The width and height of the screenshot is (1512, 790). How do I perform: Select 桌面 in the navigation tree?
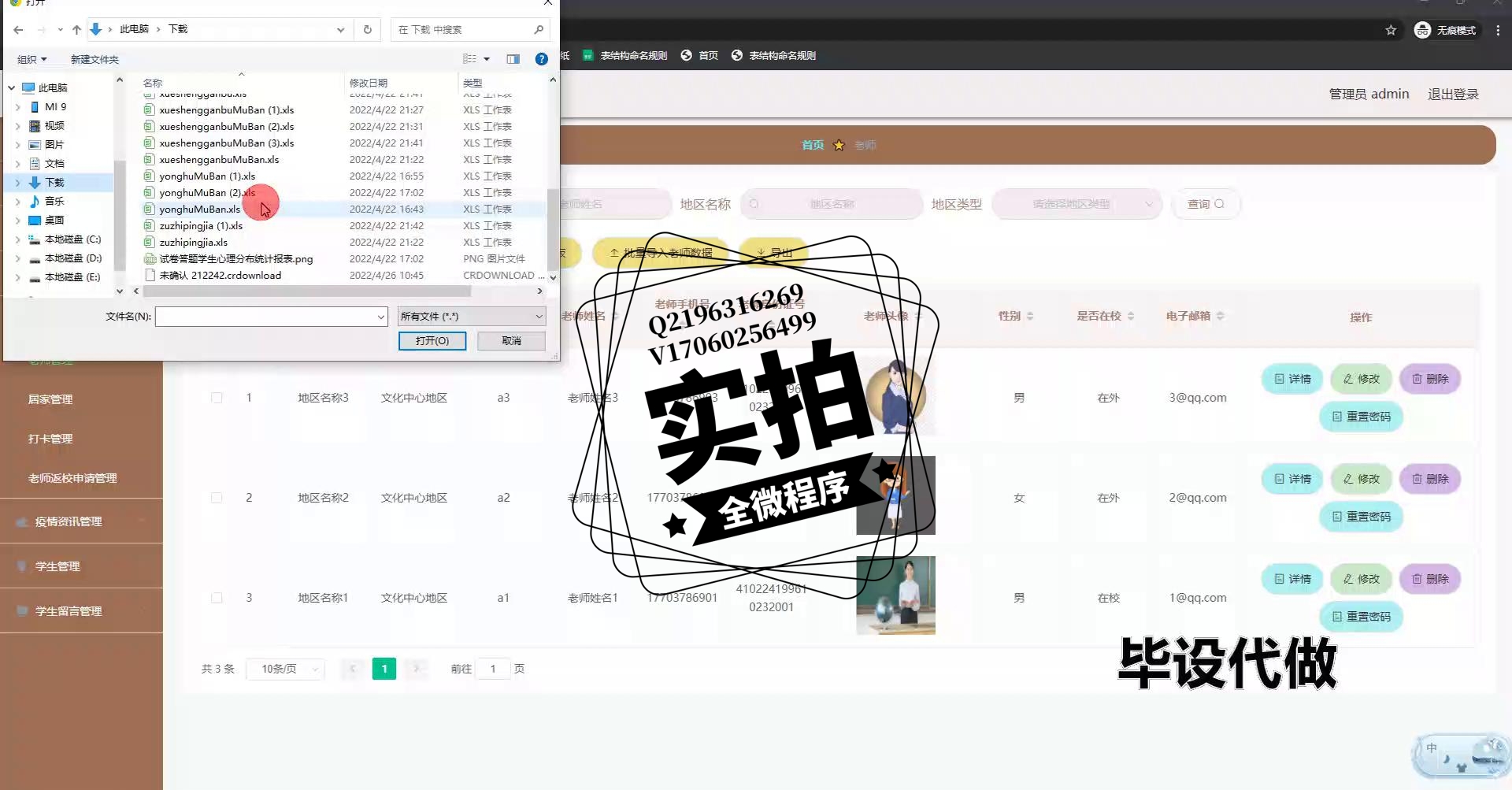[54, 221]
